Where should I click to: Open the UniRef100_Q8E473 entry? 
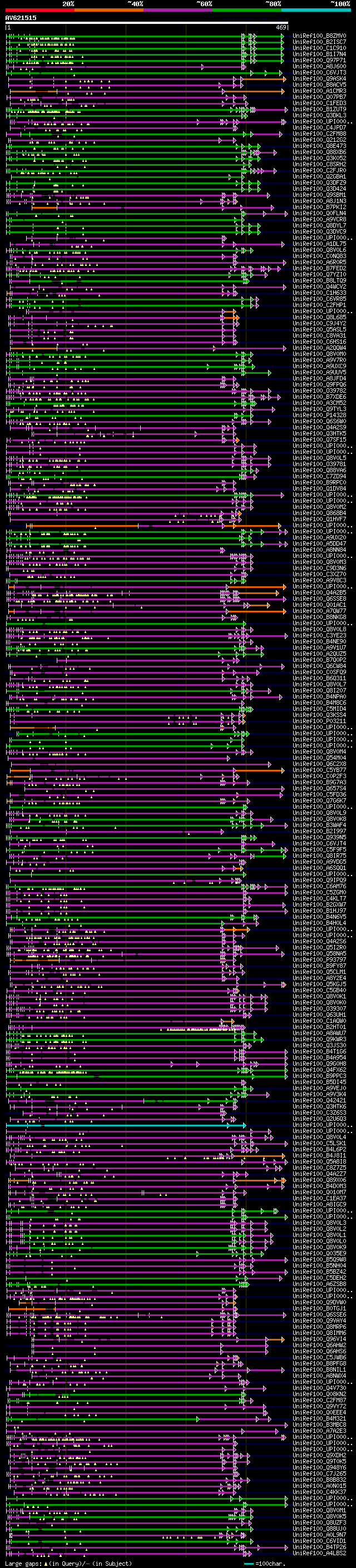point(319,146)
